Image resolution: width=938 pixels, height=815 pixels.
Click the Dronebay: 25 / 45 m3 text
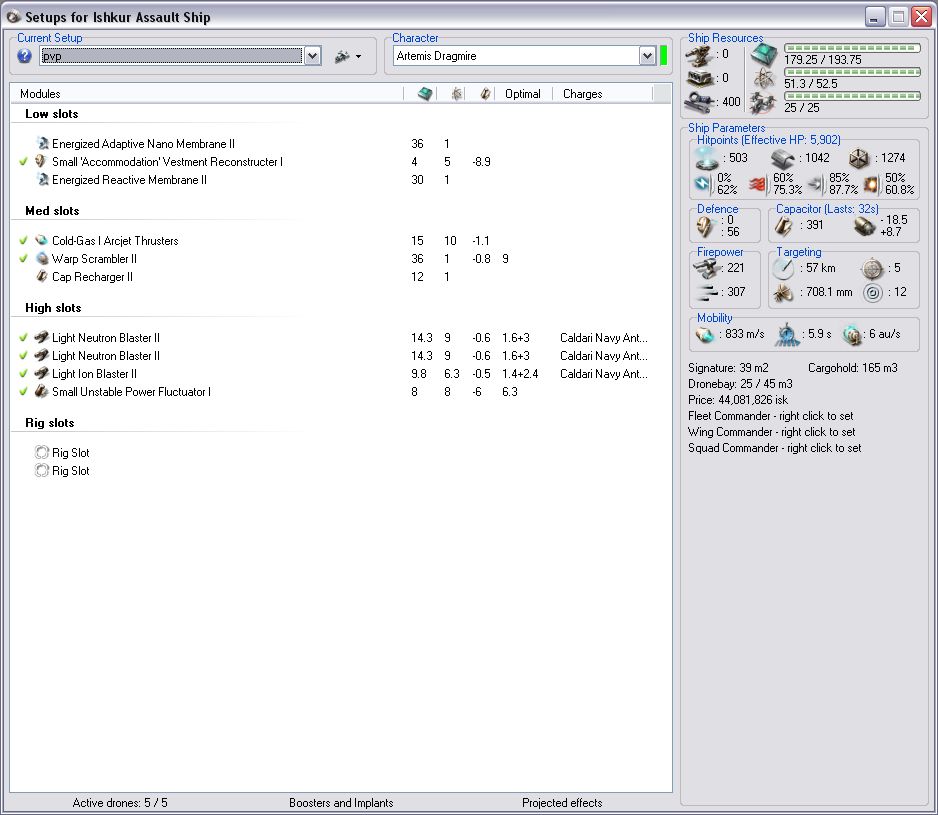click(740, 384)
